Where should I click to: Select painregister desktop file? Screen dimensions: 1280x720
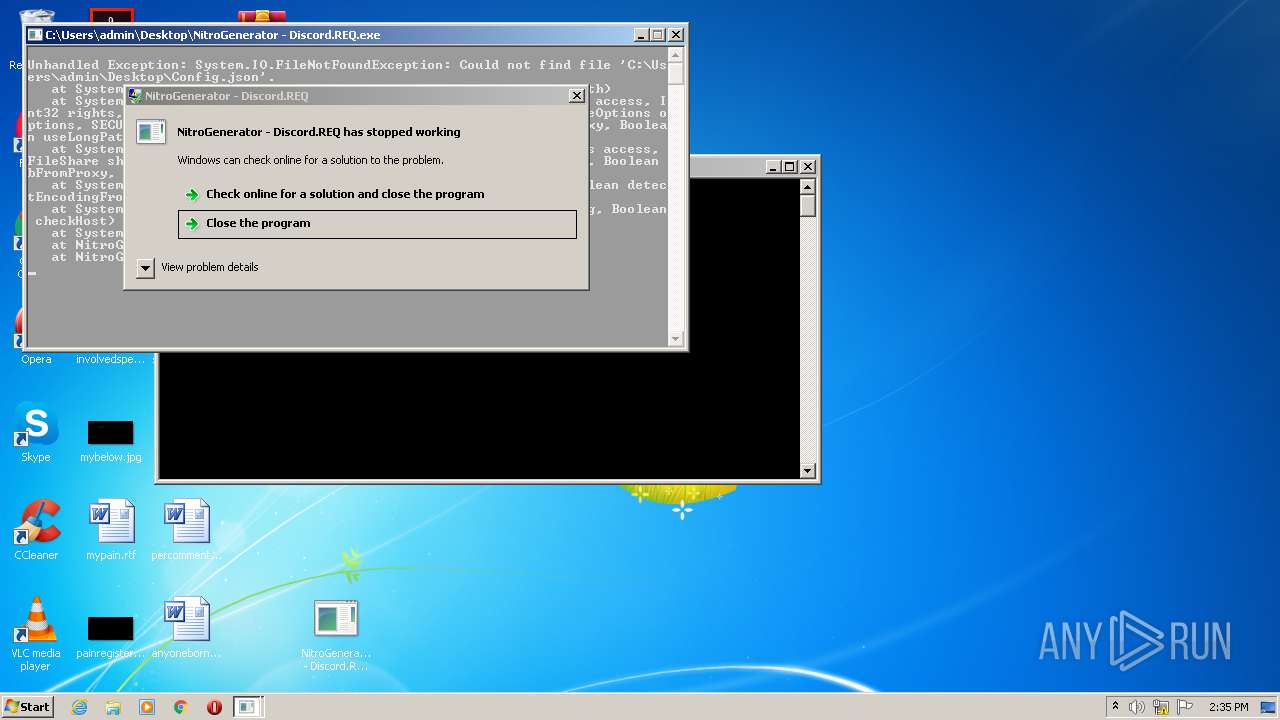111,637
